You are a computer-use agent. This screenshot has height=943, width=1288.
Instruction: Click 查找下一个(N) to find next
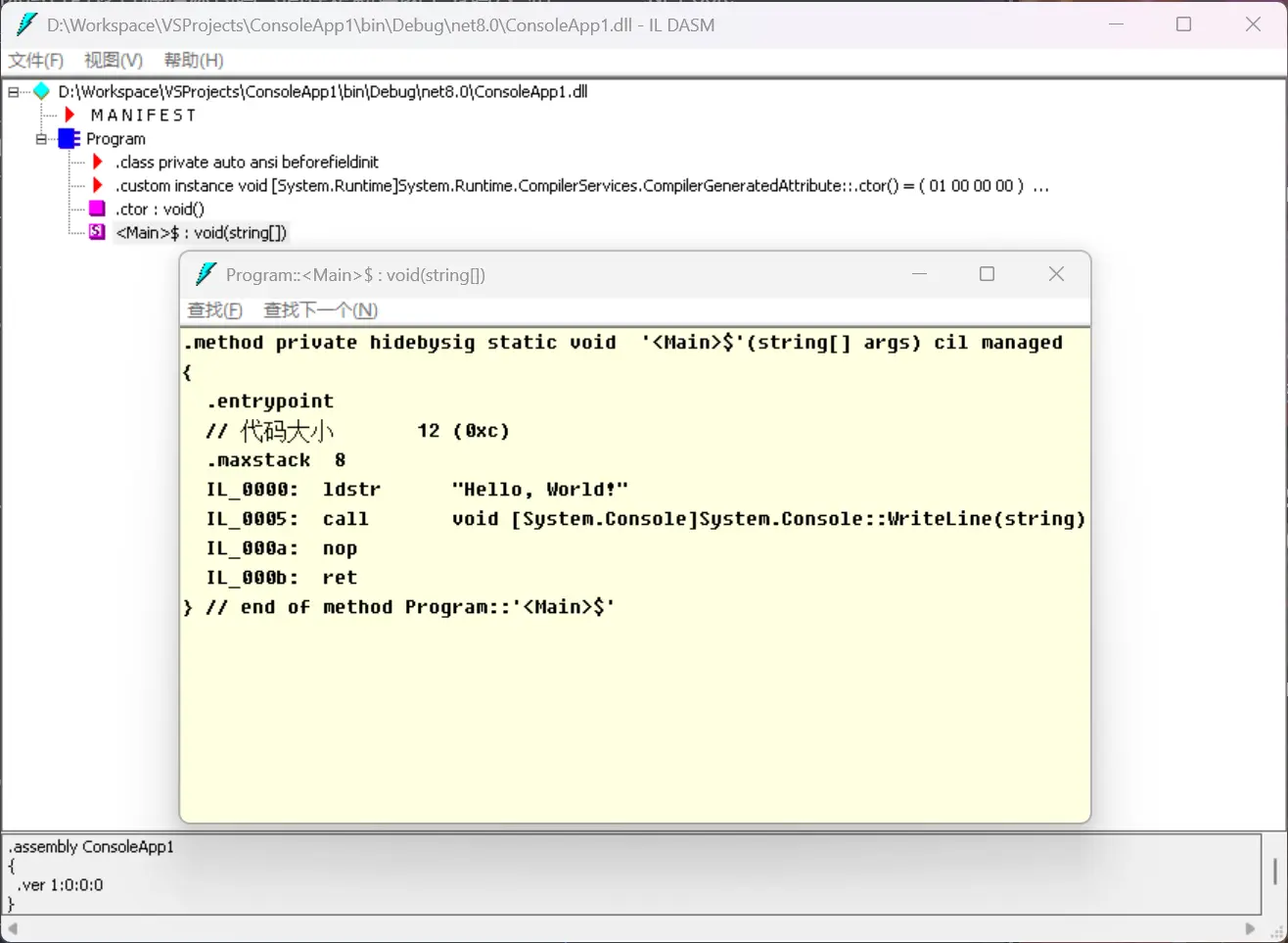(x=320, y=310)
